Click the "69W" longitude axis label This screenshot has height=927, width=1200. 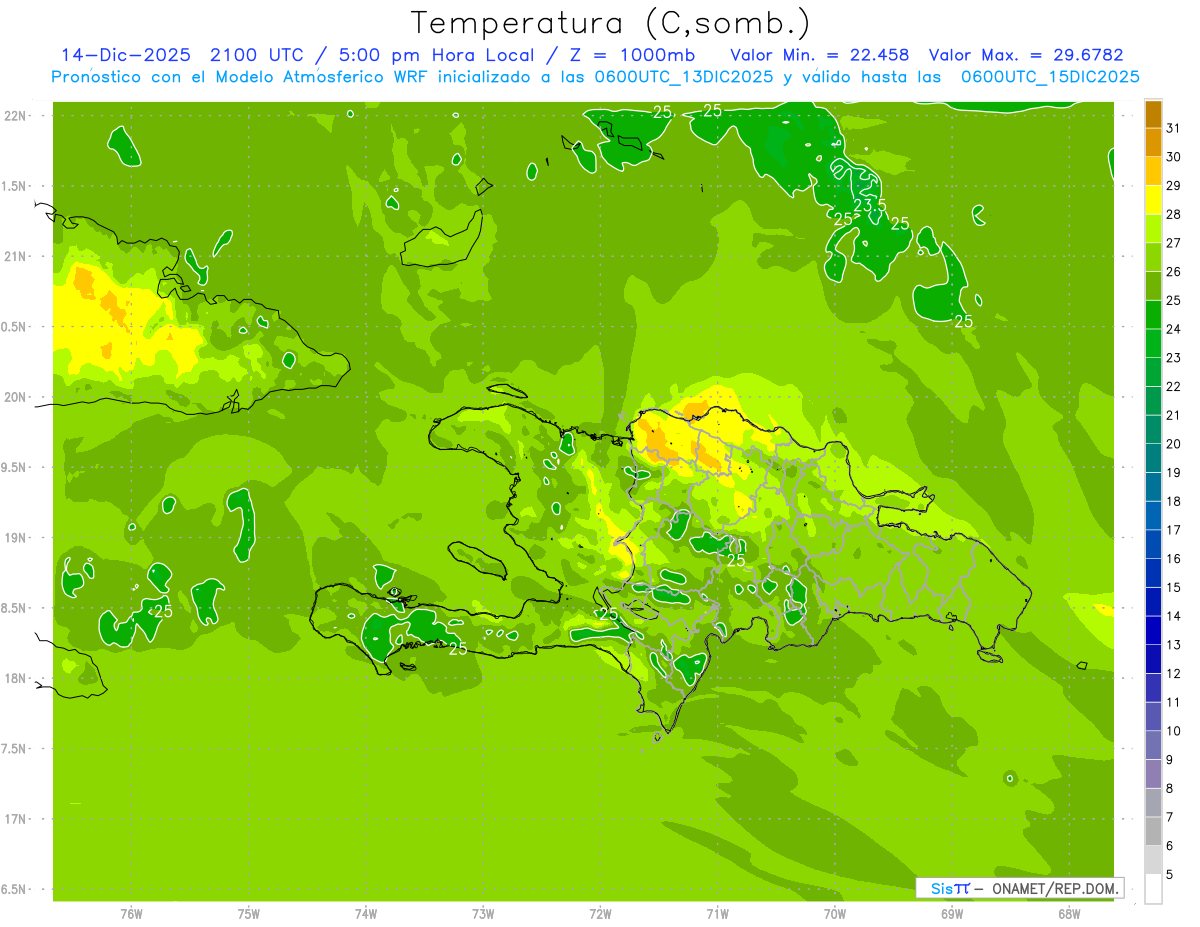(x=952, y=913)
